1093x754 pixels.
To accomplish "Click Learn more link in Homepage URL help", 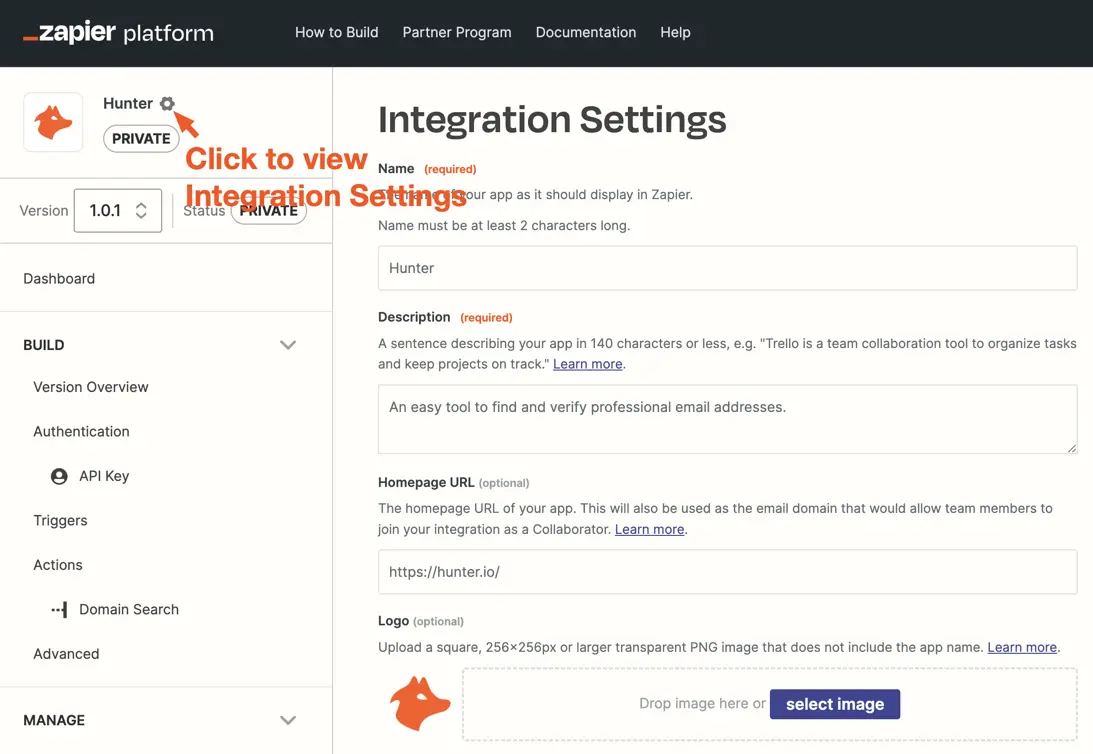I will (650, 530).
